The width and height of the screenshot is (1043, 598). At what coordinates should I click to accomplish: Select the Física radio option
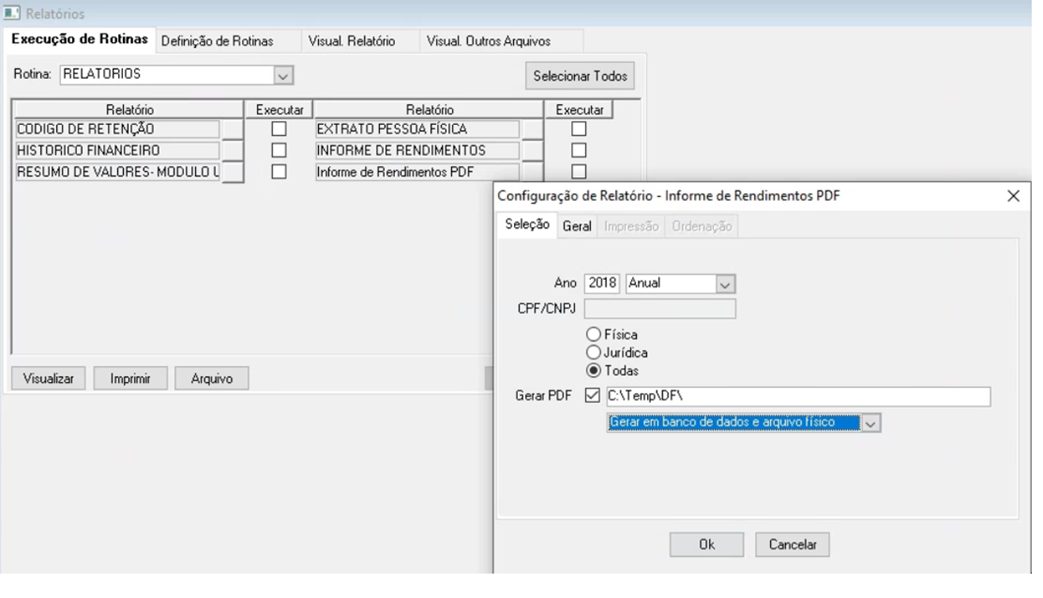pyautogui.click(x=593, y=335)
